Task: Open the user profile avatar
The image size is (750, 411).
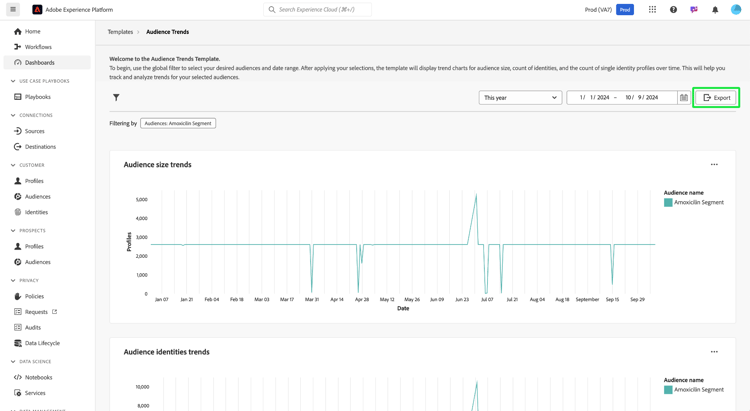Action: 736,10
